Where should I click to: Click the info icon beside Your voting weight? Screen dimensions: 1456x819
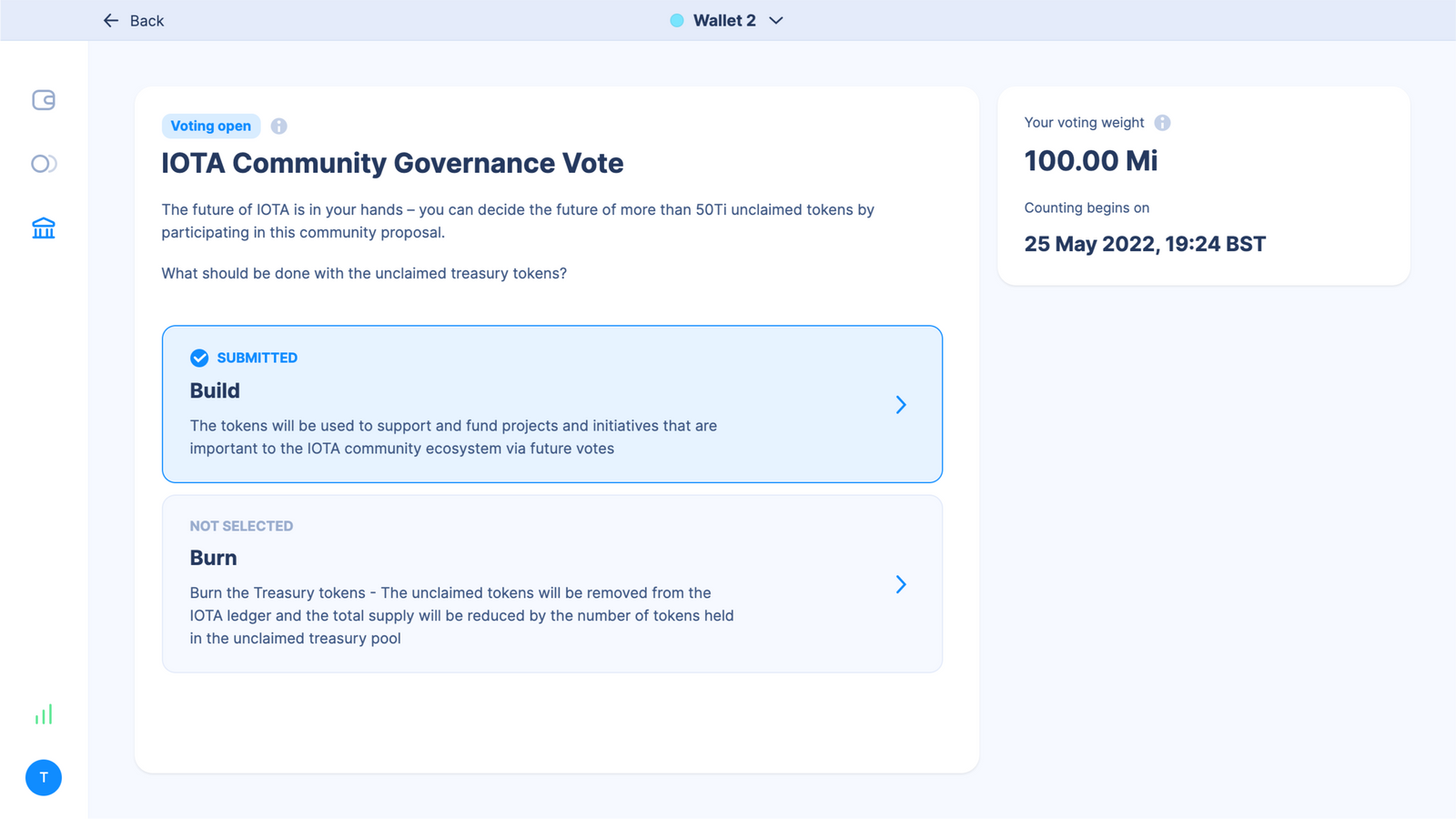click(1162, 123)
